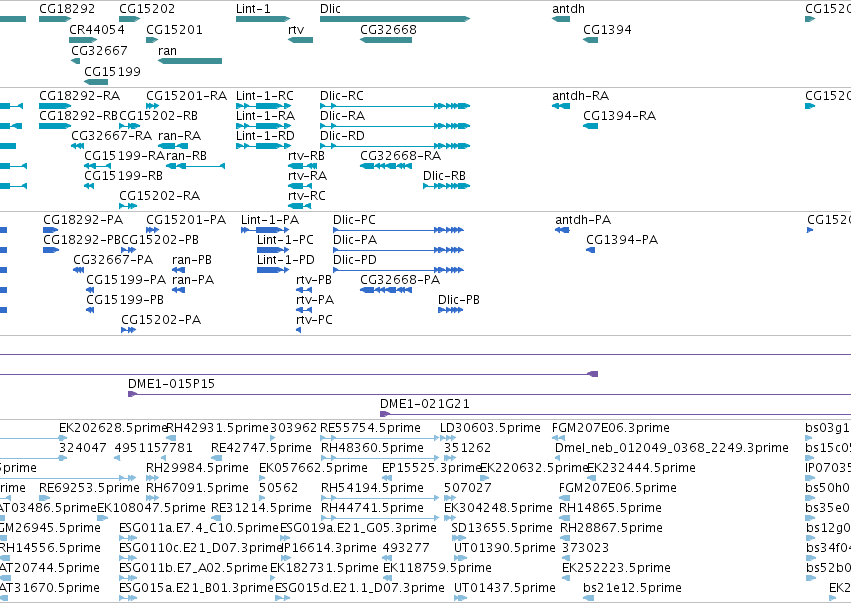
Task: Select the CG15202 gene label
Action: [147, 9]
